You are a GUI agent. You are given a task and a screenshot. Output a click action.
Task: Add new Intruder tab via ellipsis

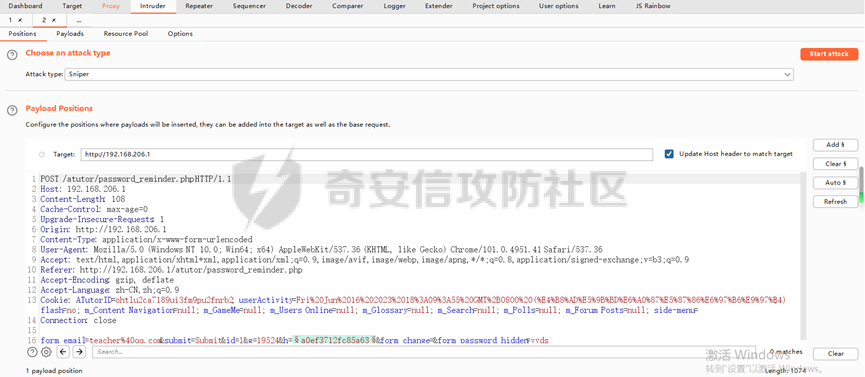click(x=79, y=20)
